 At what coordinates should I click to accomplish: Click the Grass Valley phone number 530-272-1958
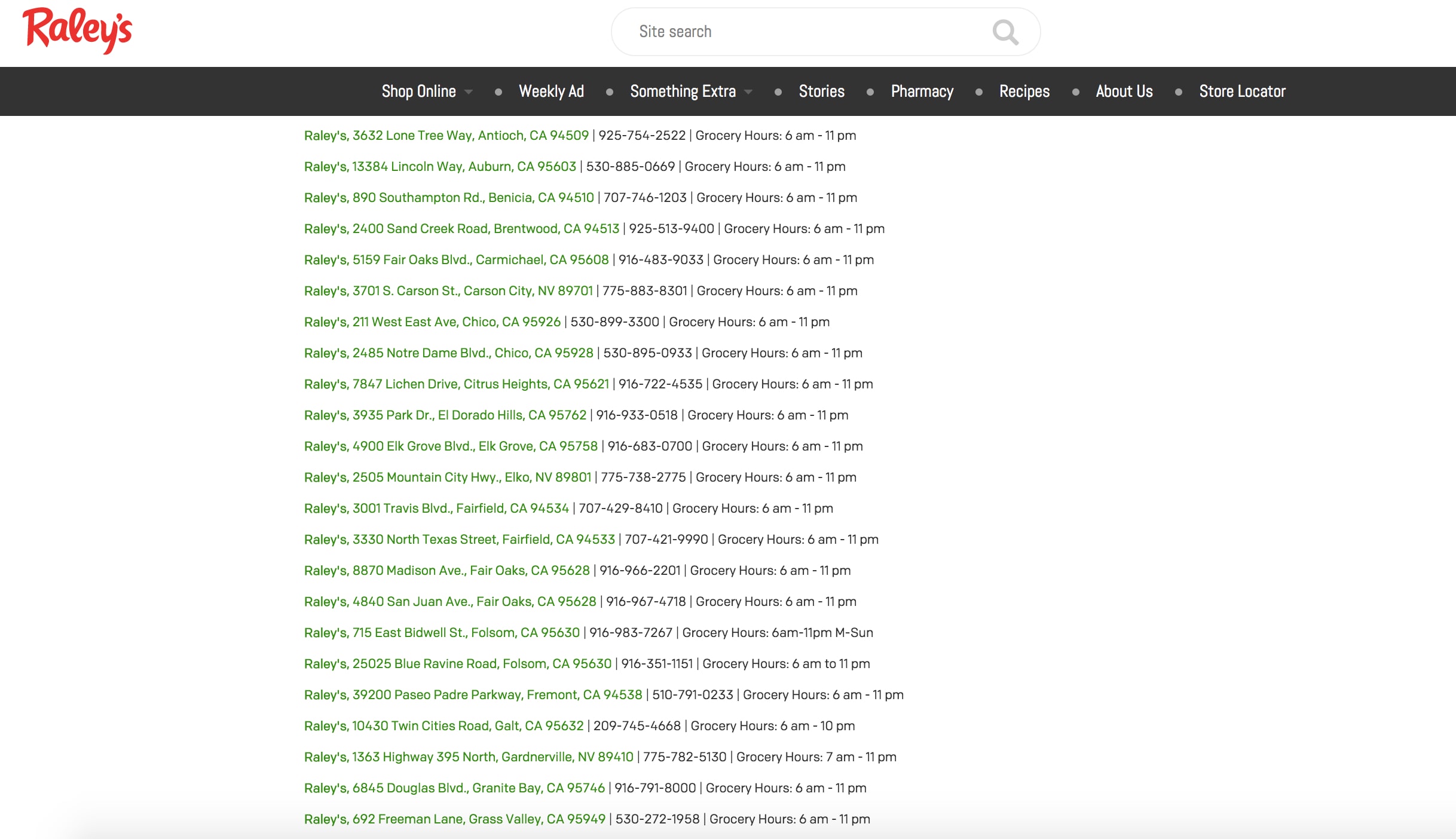tap(657, 819)
